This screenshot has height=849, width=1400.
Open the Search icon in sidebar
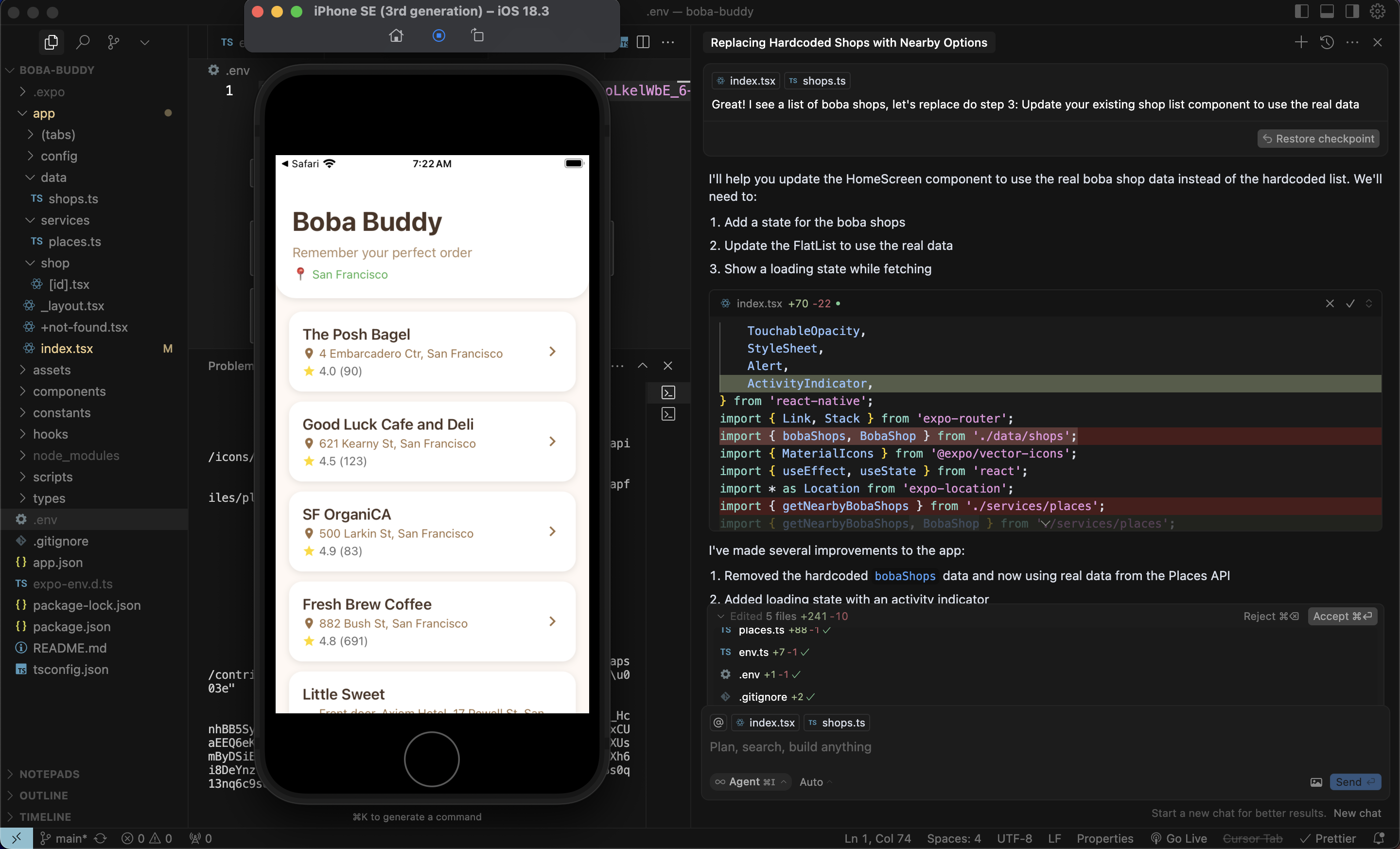tap(83, 42)
